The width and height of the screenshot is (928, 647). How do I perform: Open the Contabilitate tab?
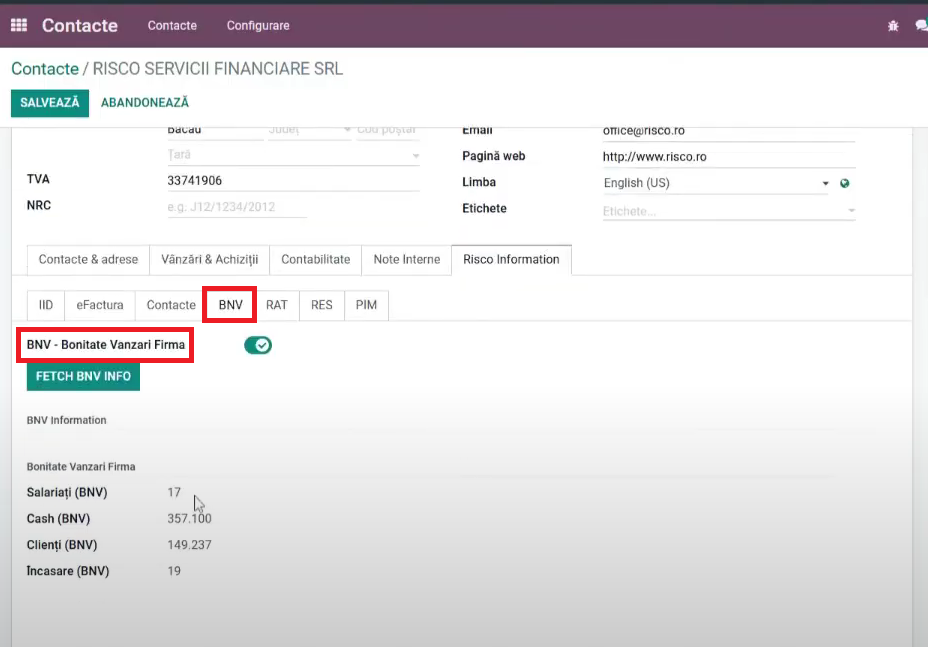(315, 259)
